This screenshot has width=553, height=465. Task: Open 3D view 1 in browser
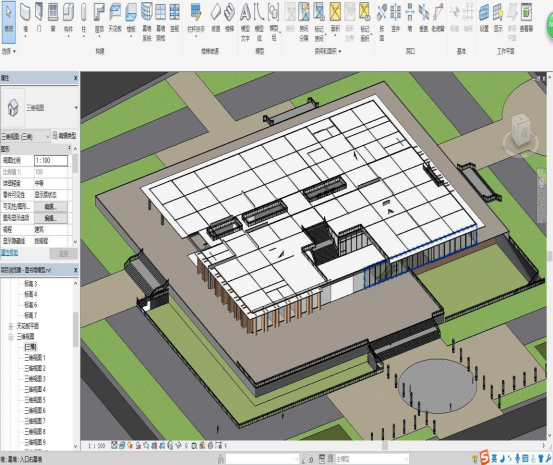(35, 358)
